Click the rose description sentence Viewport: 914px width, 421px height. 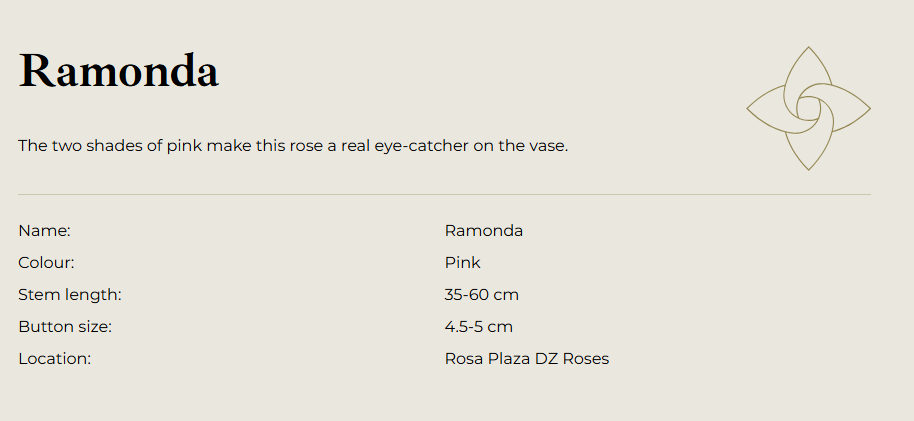tap(293, 146)
